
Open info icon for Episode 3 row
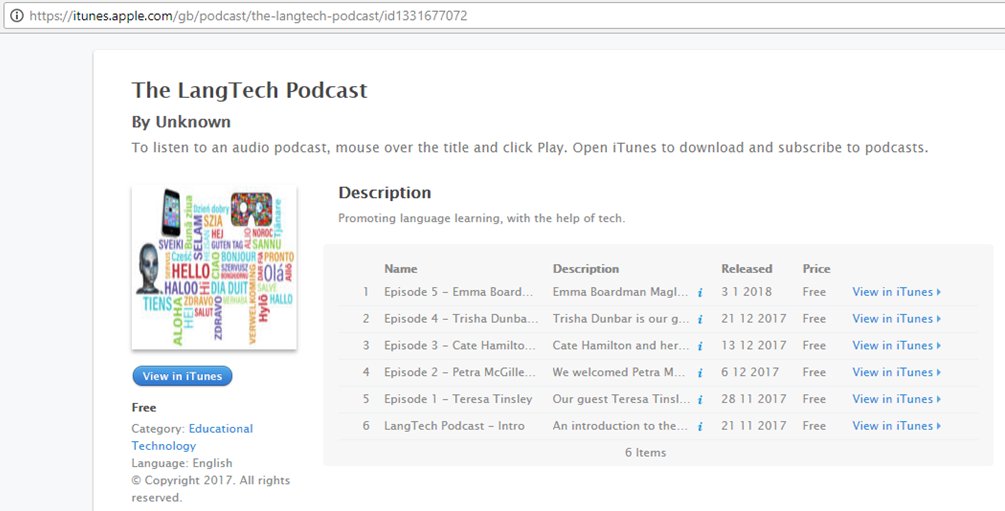coord(700,346)
